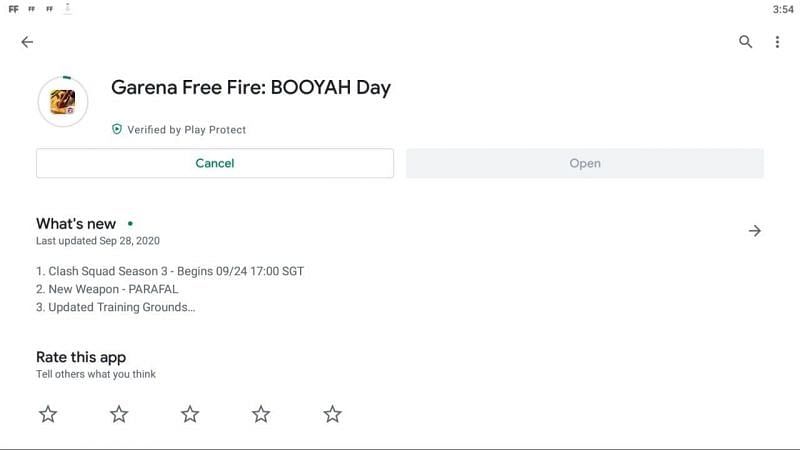Screen dimensions: 800x450
Task: Tap the Garena Free Fire app icon
Action: coord(63,102)
